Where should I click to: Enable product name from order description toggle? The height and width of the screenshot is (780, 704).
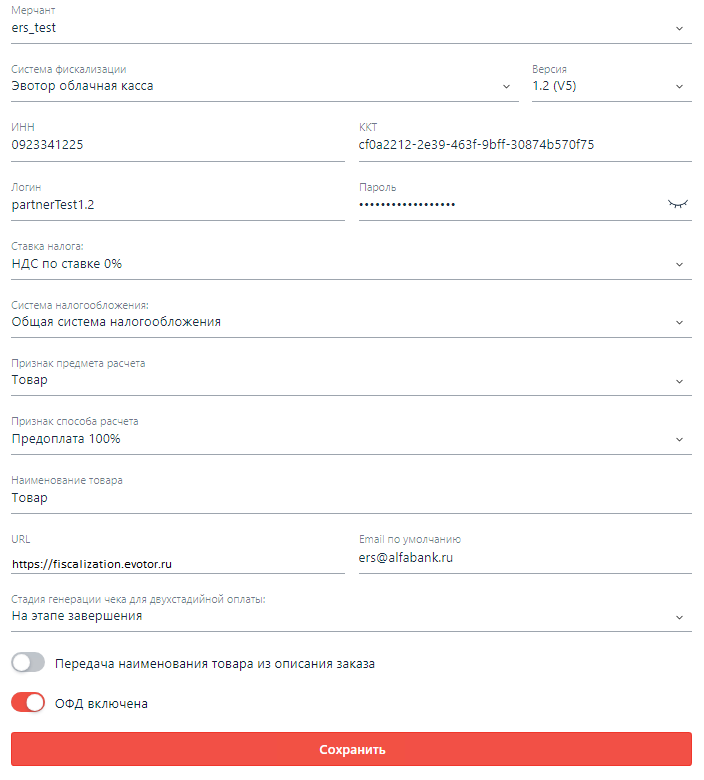(28, 662)
